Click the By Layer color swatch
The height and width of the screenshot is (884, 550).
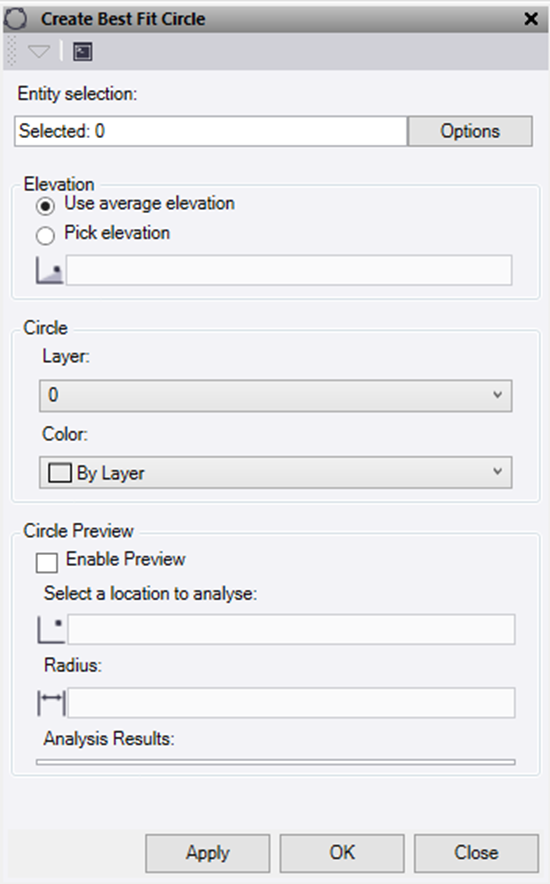click(60, 473)
